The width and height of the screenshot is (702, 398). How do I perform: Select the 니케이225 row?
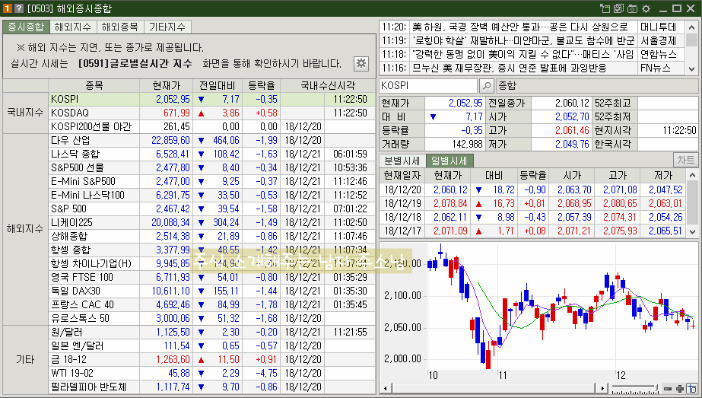click(212, 222)
